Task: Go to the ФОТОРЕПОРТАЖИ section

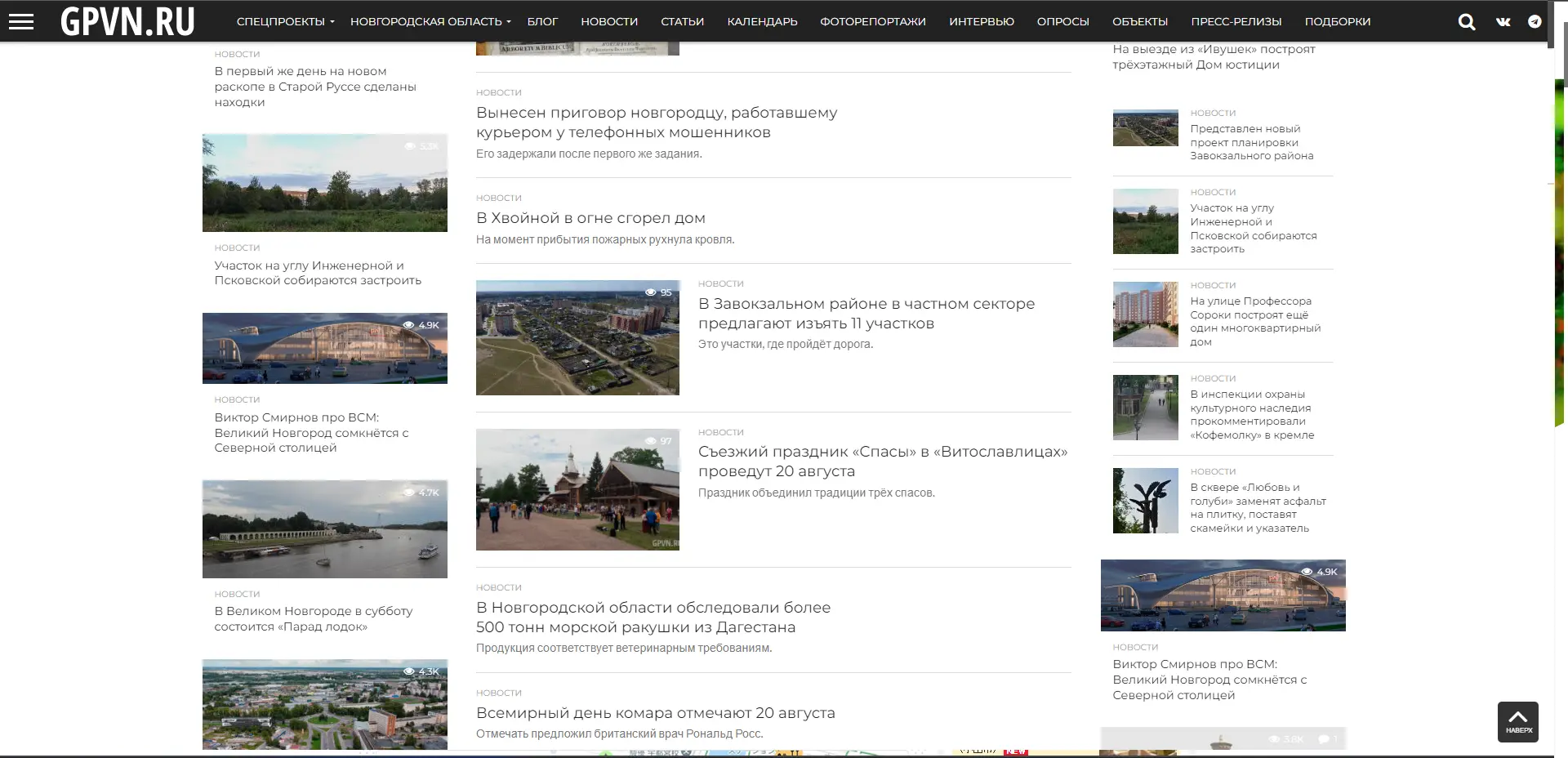Action: coord(872,22)
